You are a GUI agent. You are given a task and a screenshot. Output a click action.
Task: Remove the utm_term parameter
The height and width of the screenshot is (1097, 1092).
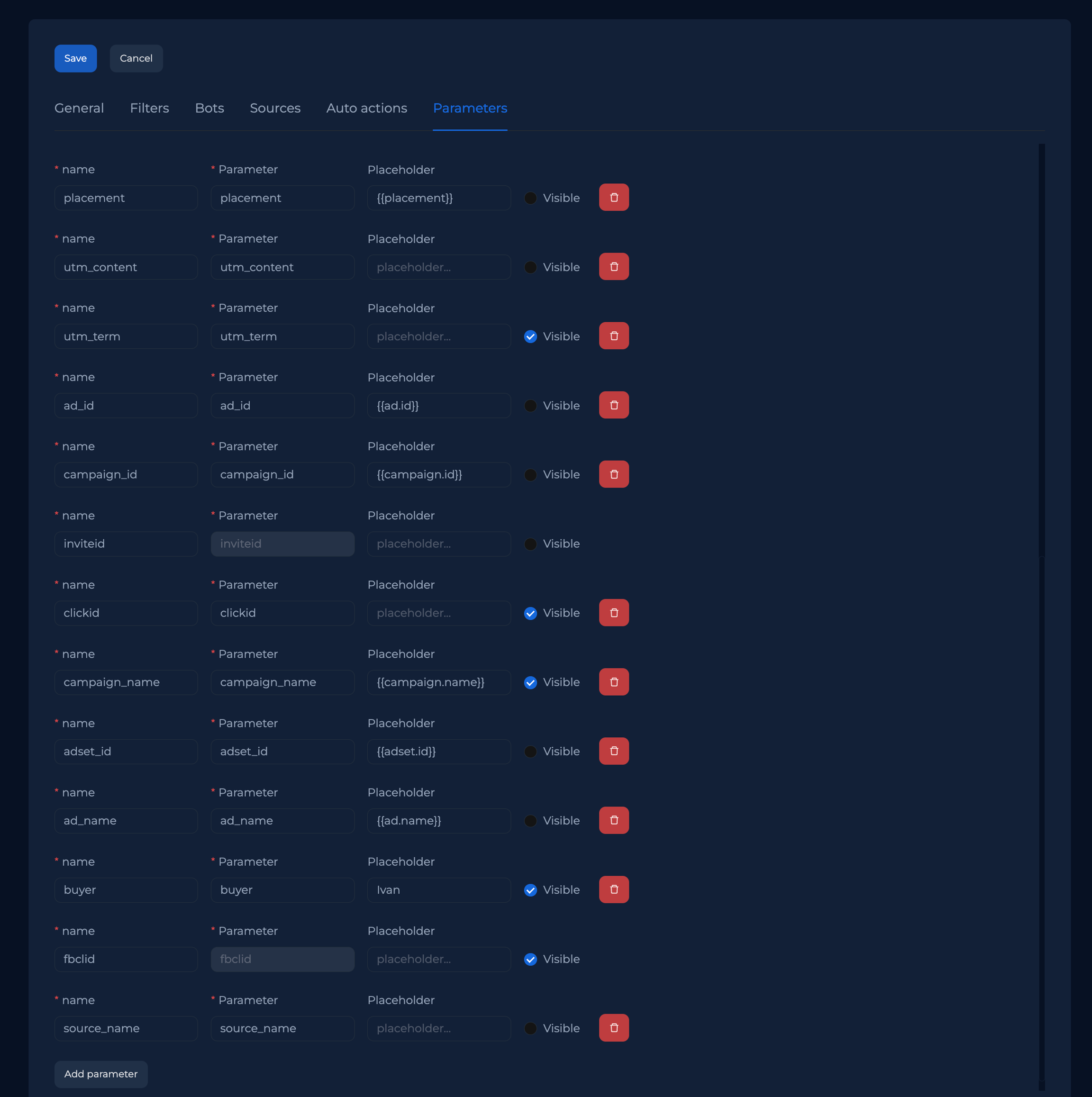613,335
